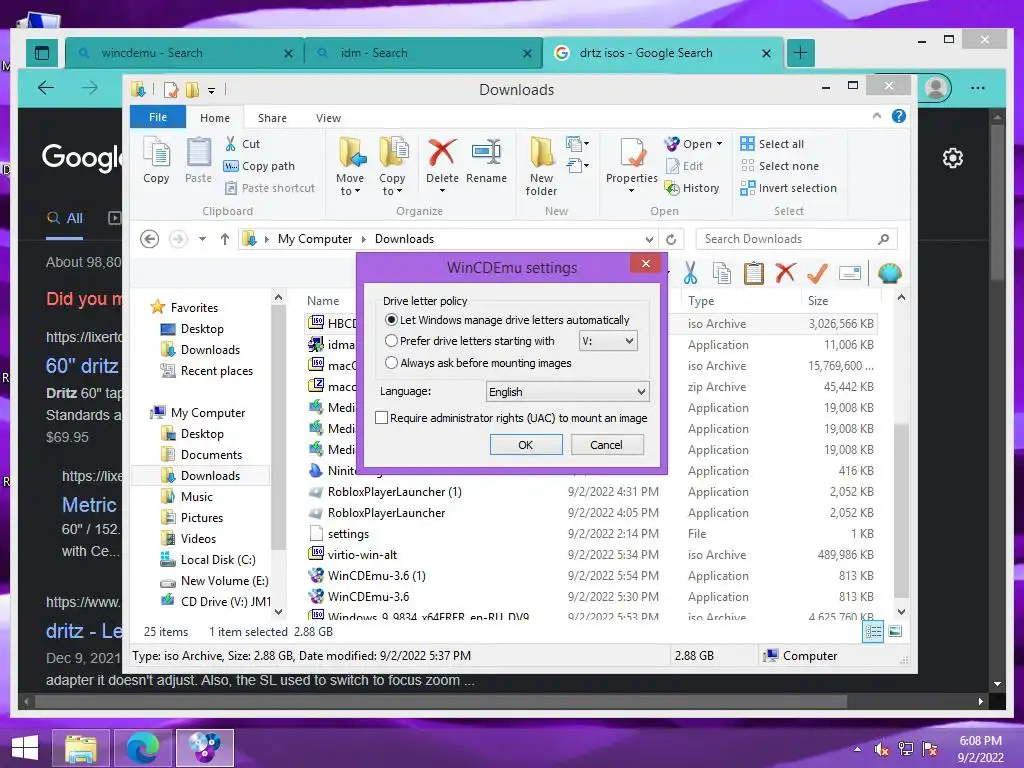Click the browser back arrow
The image size is (1024, 768).
46,88
